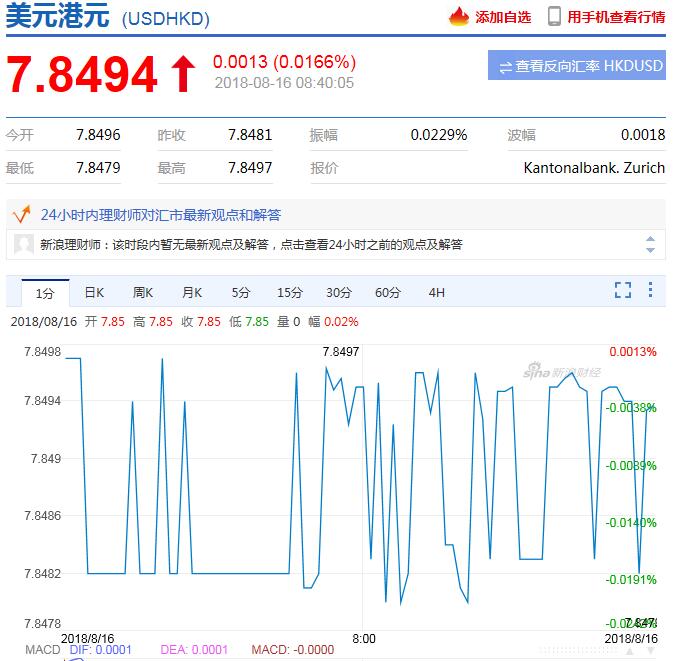The image size is (677, 661).
Task: Select the 周K chart tab
Action: [x=143, y=293]
